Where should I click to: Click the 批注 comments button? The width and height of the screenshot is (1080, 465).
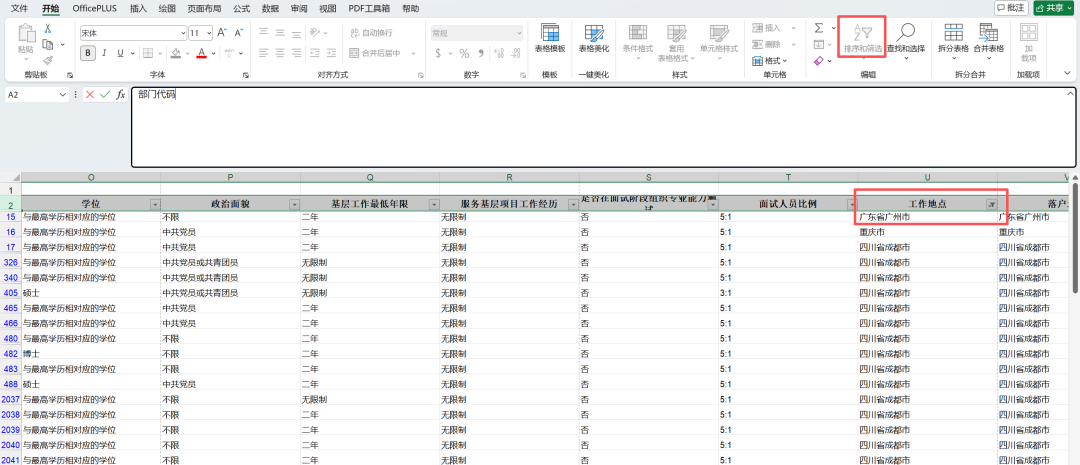(x=1011, y=8)
